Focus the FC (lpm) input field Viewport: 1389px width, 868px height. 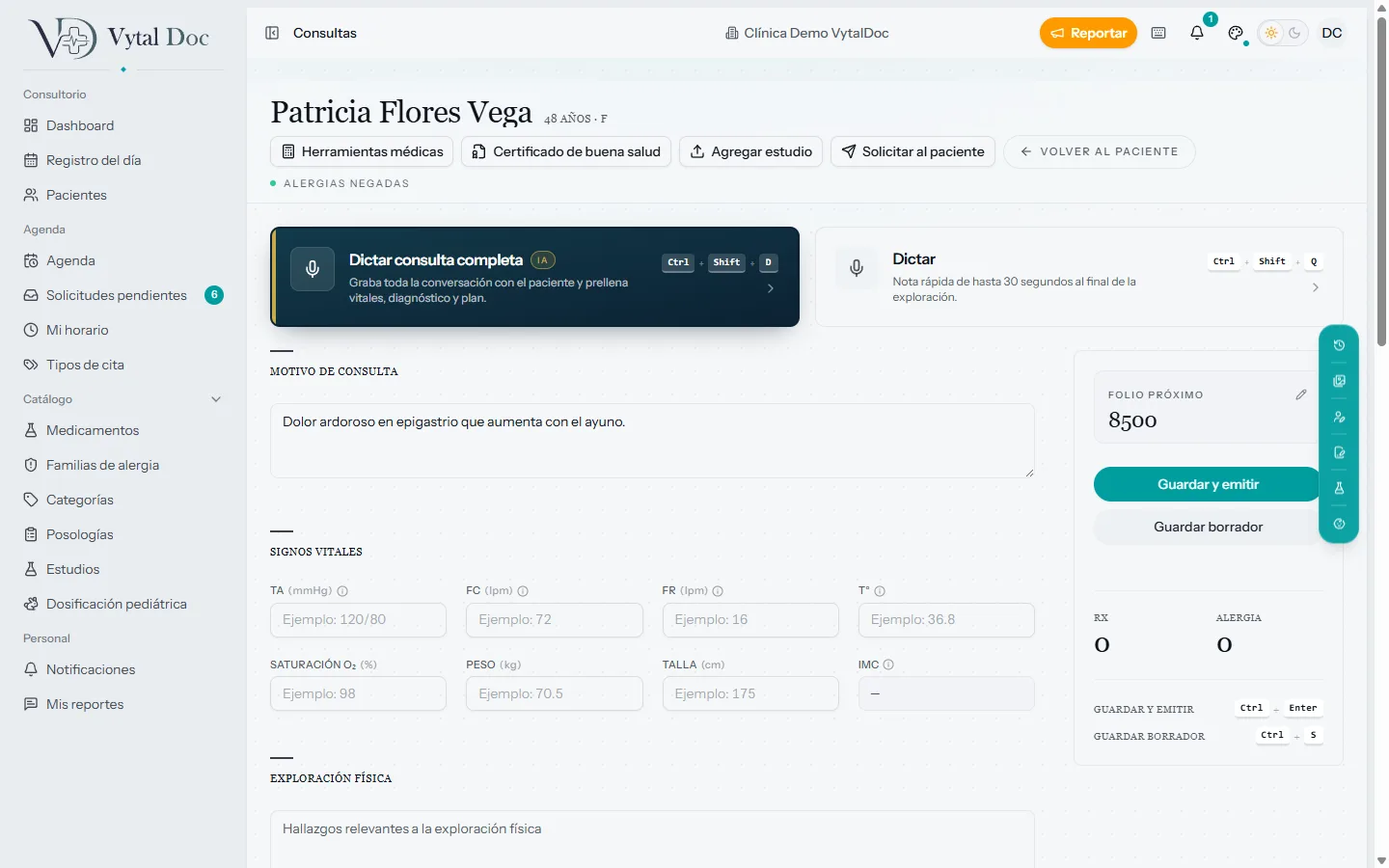[555, 620]
